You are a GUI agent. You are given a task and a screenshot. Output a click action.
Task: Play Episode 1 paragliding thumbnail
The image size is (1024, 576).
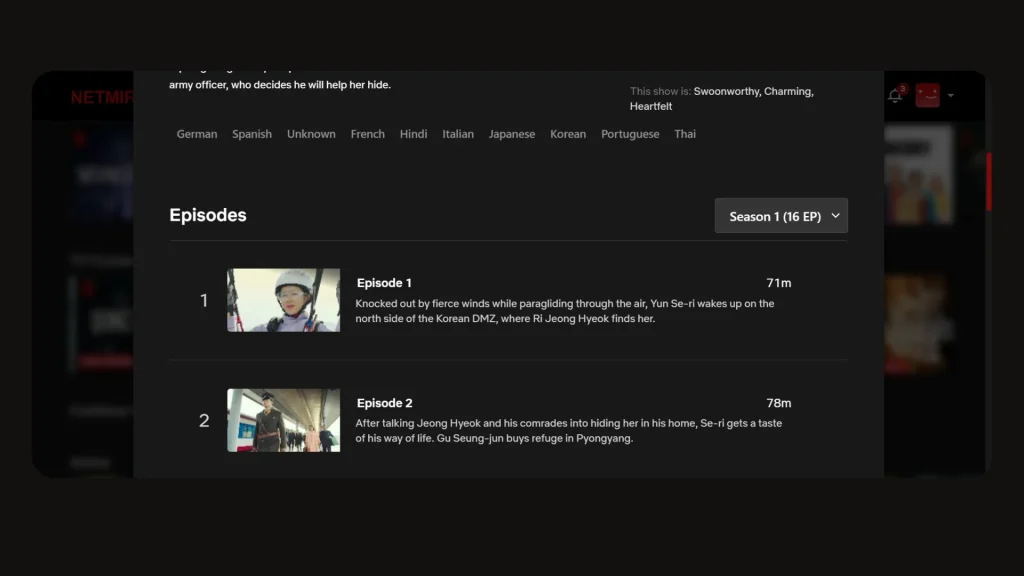[x=283, y=300]
